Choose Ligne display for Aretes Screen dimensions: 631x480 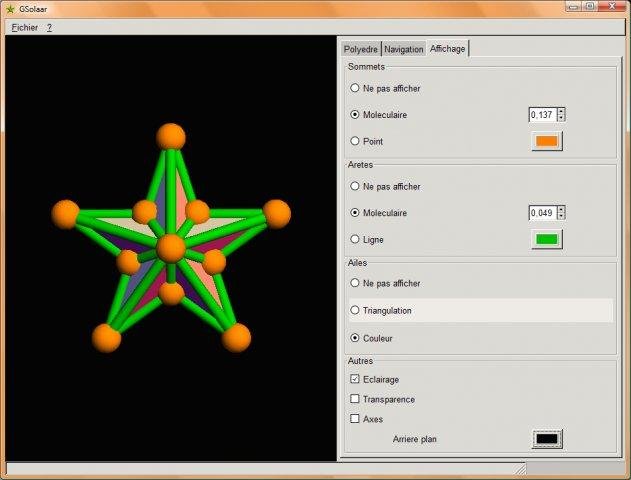(355, 240)
